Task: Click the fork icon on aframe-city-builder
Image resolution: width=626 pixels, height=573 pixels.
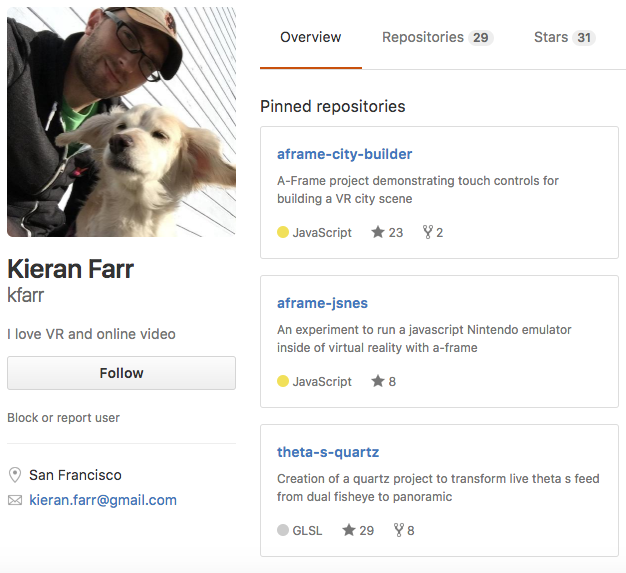Action: pyautogui.click(x=428, y=232)
